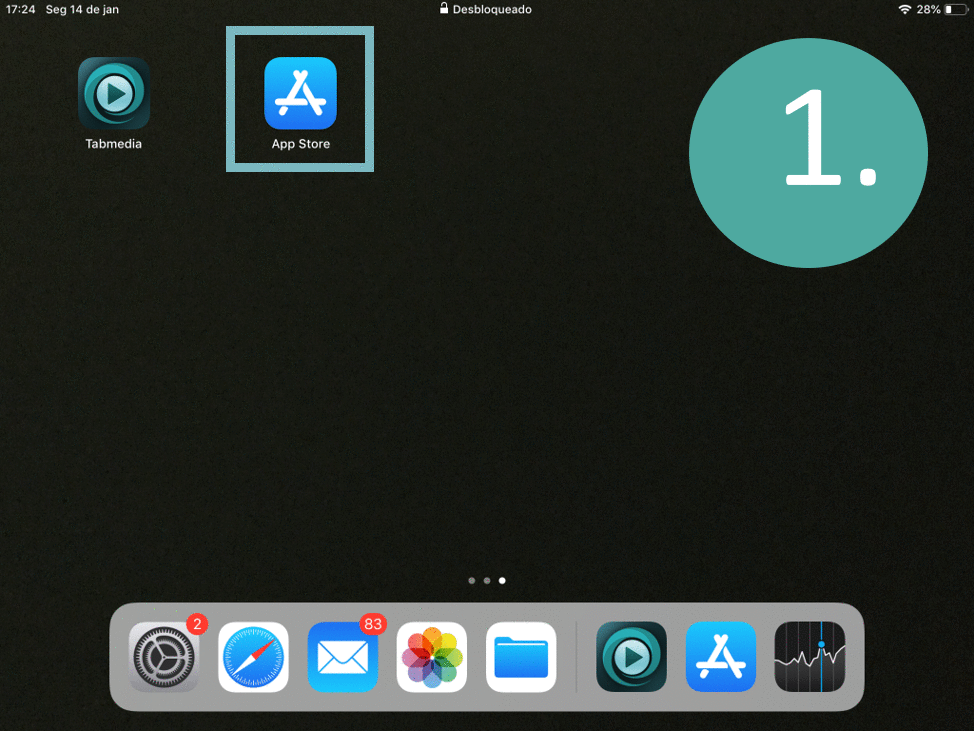Image resolution: width=977 pixels, height=731 pixels.
Task: Open Tabmedia from dock recent apps
Action: click(x=631, y=656)
